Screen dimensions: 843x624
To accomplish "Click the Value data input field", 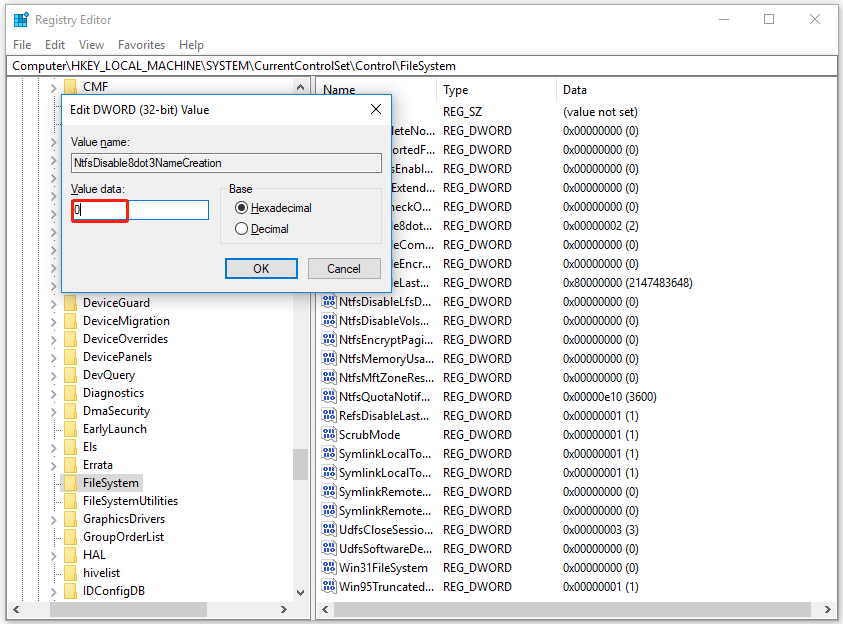I will [x=140, y=210].
